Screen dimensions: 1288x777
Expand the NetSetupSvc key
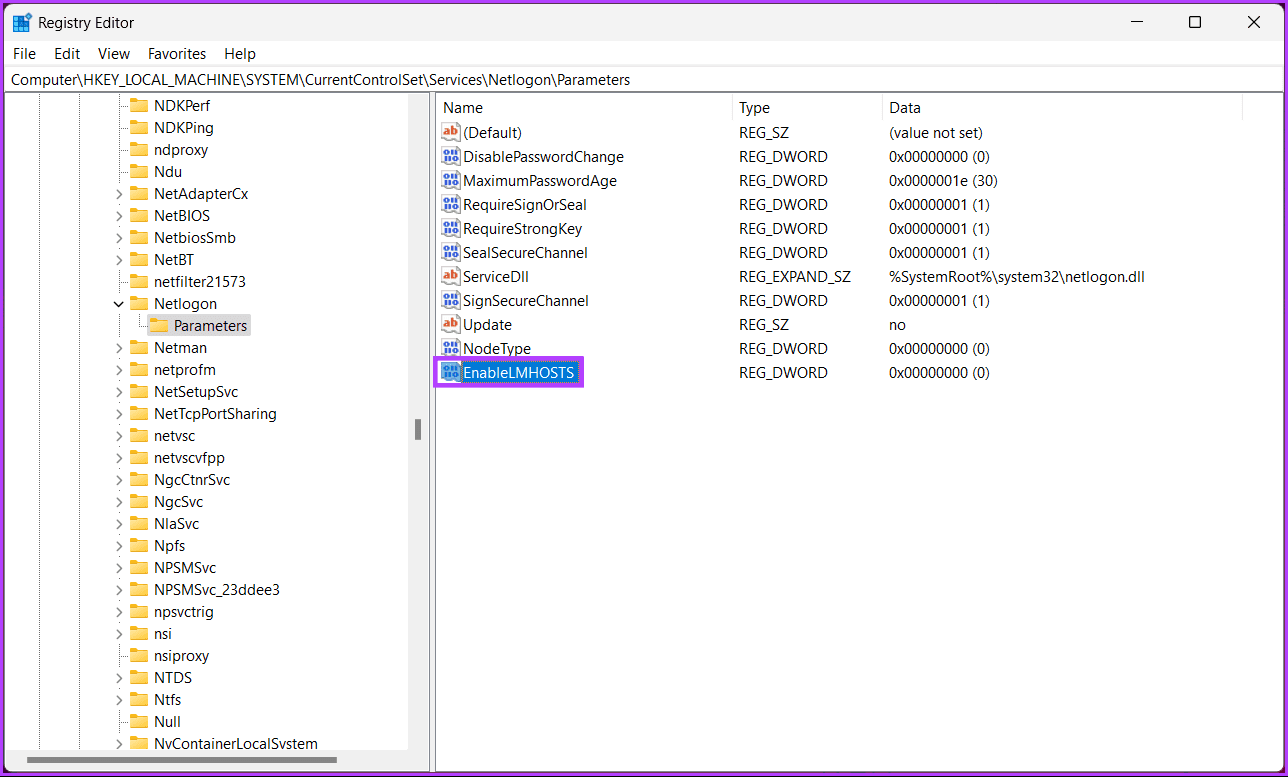tap(119, 391)
